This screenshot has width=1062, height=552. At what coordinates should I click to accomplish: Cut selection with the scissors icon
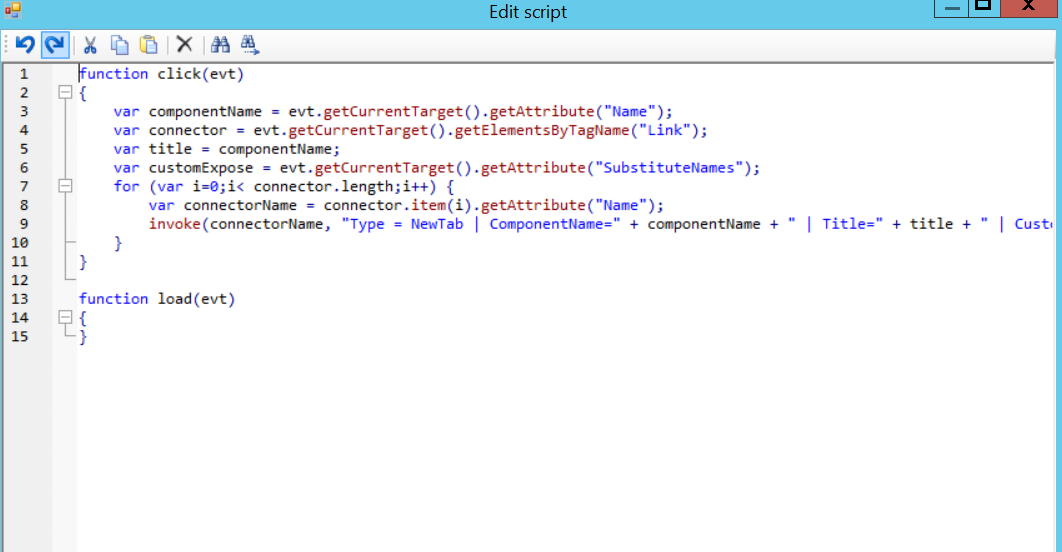[x=90, y=44]
